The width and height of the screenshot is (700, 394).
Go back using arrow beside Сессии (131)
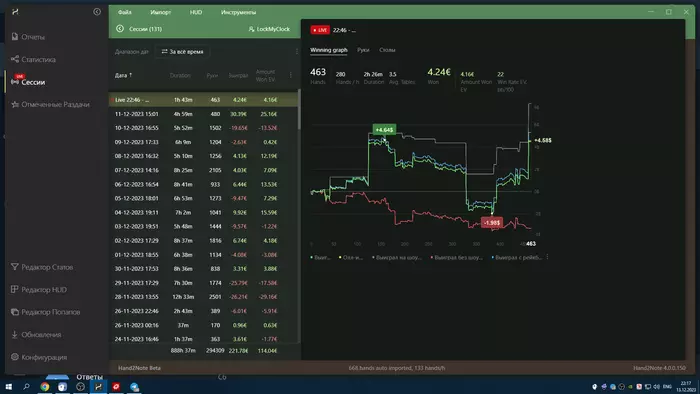point(120,29)
